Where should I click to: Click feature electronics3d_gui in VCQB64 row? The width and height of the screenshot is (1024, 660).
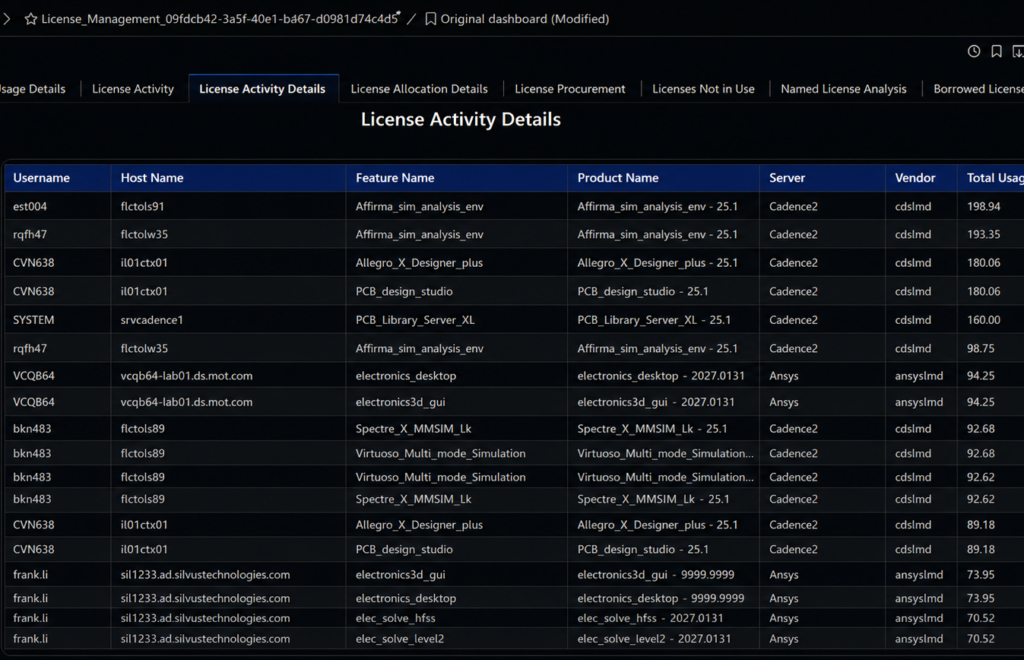coord(400,402)
